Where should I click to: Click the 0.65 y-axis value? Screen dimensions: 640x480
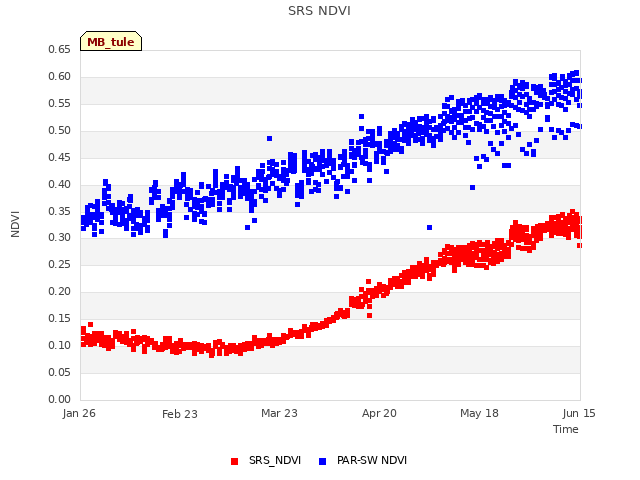(x=59, y=49)
